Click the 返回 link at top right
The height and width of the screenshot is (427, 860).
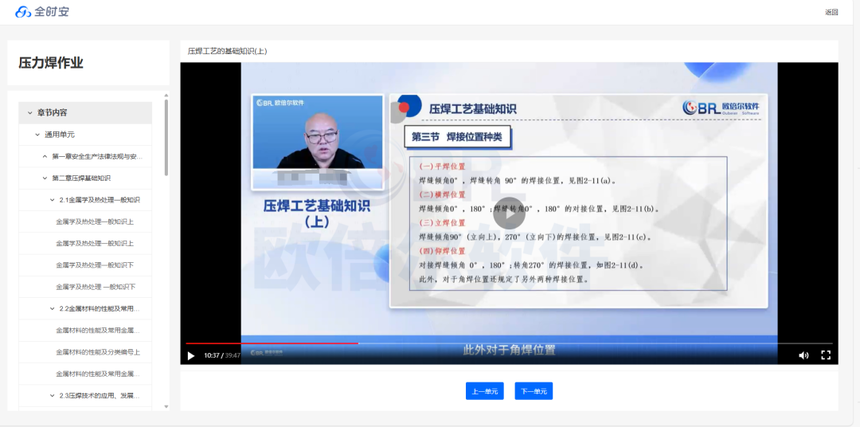pos(831,13)
